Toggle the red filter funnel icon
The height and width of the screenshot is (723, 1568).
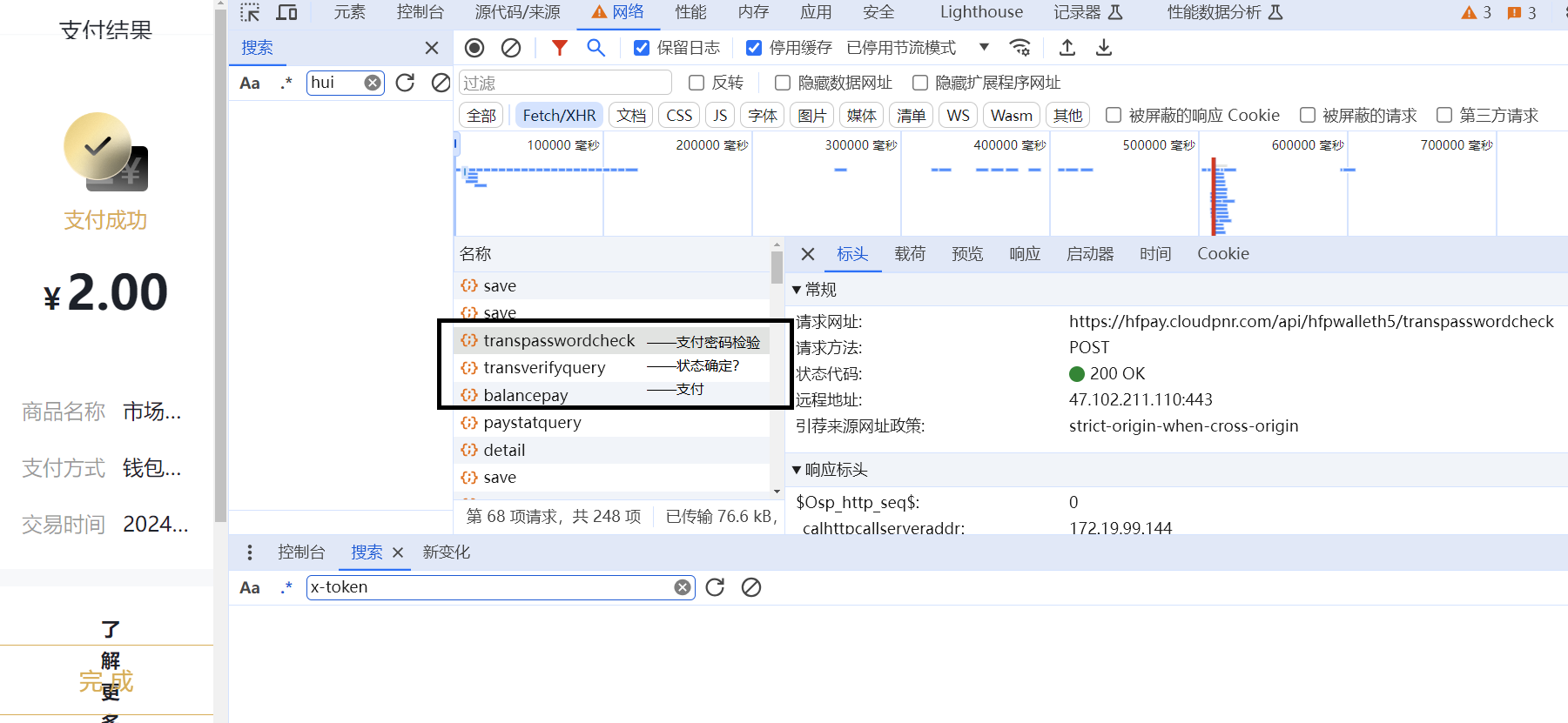(560, 48)
